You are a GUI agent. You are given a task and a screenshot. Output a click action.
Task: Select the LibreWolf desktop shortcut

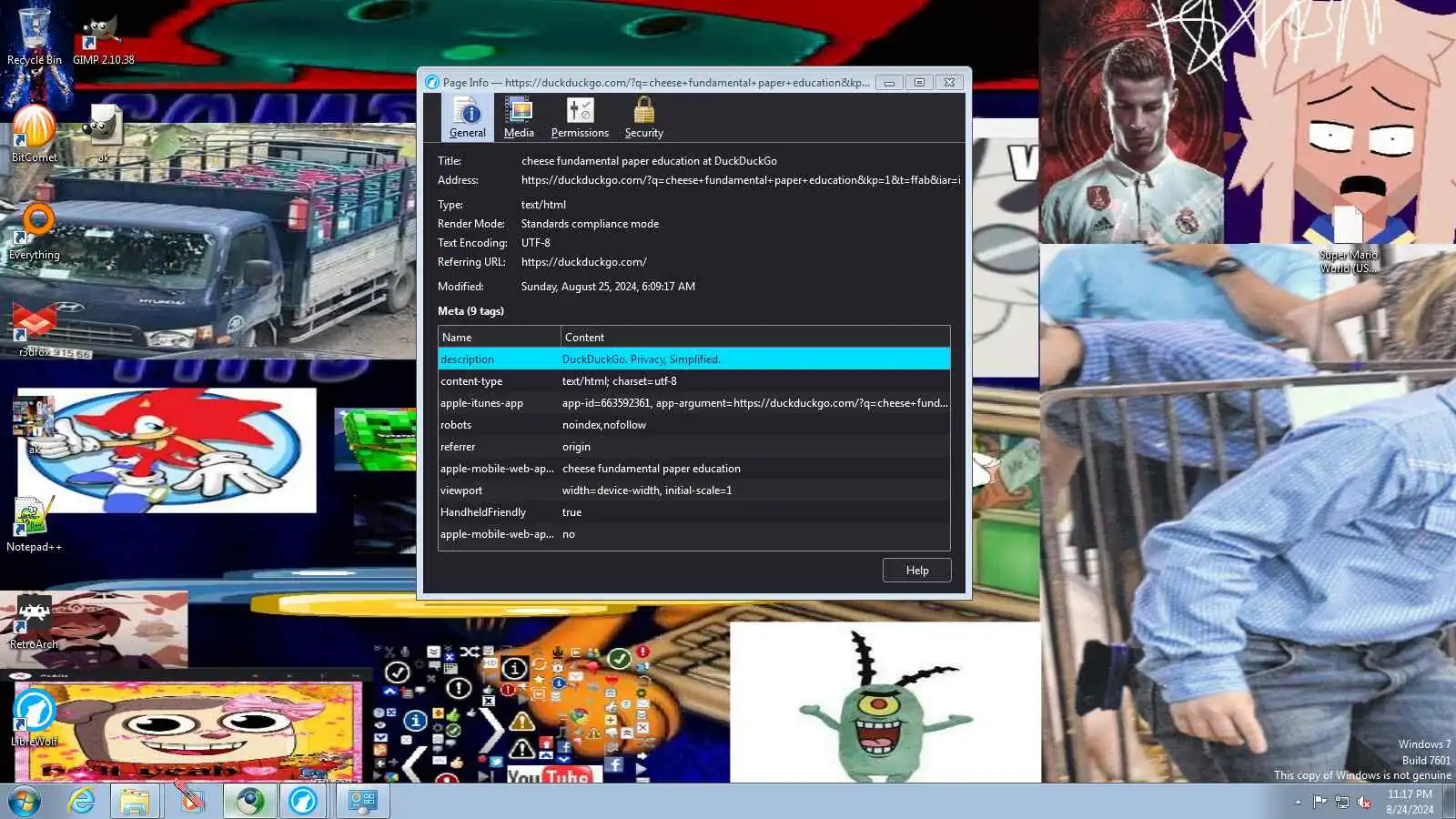tap(34, 719)
